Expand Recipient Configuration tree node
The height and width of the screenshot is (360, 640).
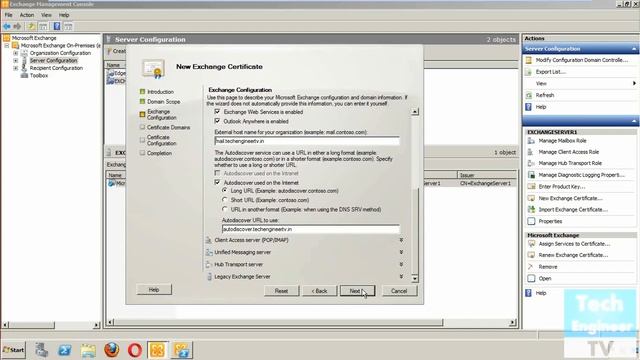tap(16, 68)
